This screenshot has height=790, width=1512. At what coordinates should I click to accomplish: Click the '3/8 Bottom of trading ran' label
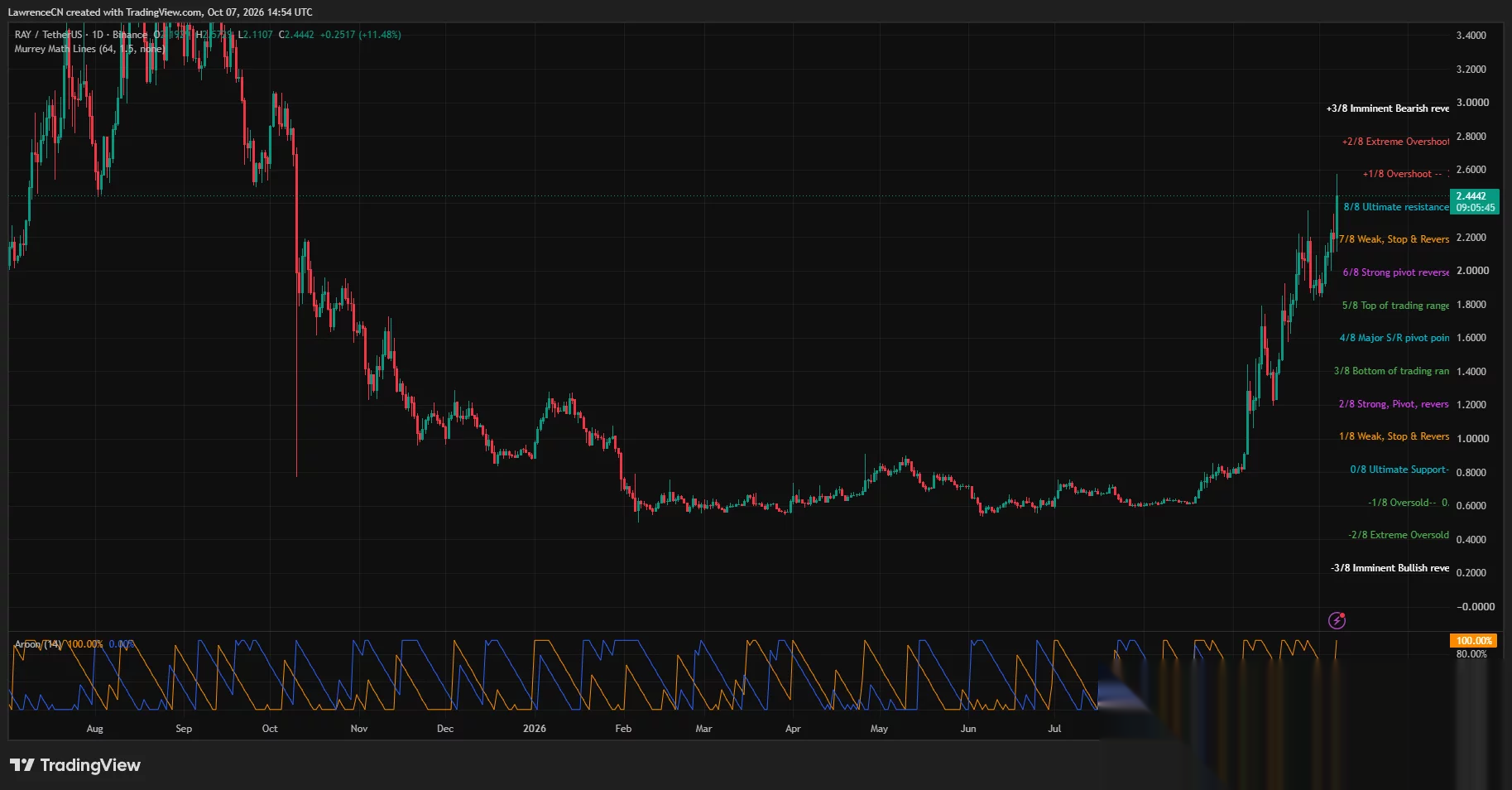click(1391, 371)
